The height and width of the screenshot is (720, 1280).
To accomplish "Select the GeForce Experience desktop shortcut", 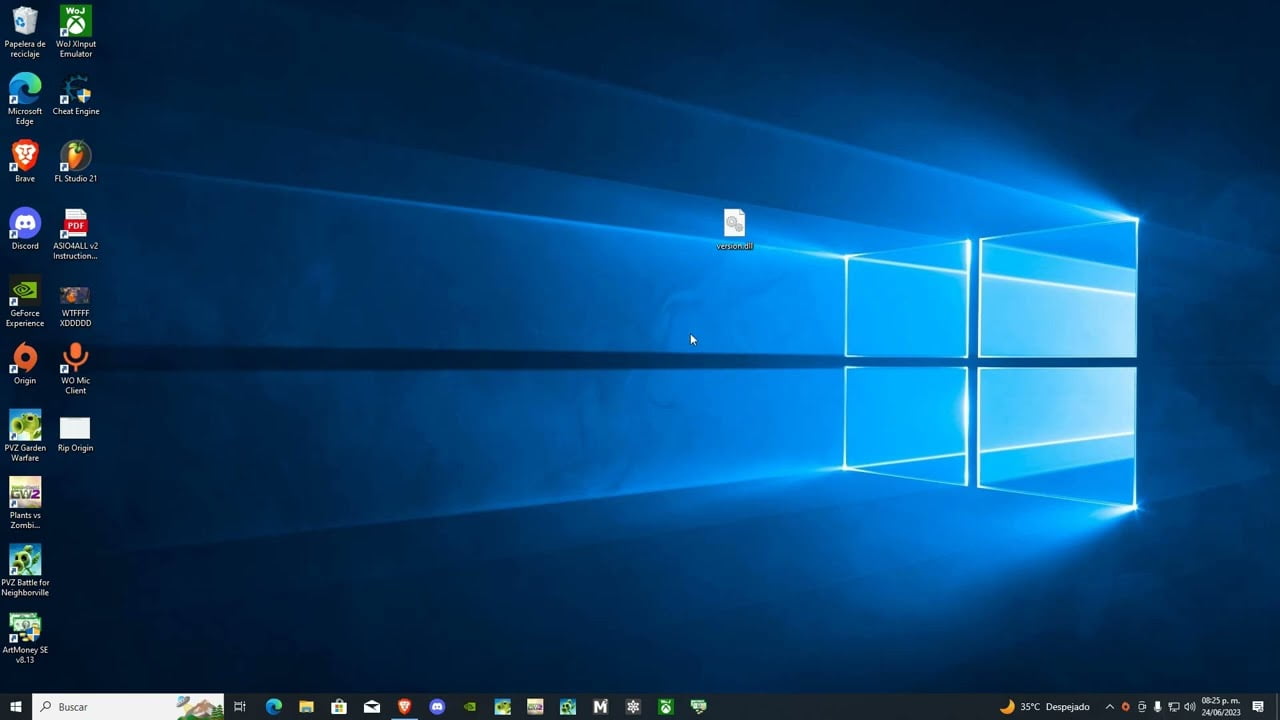I will tap(25, 301).
